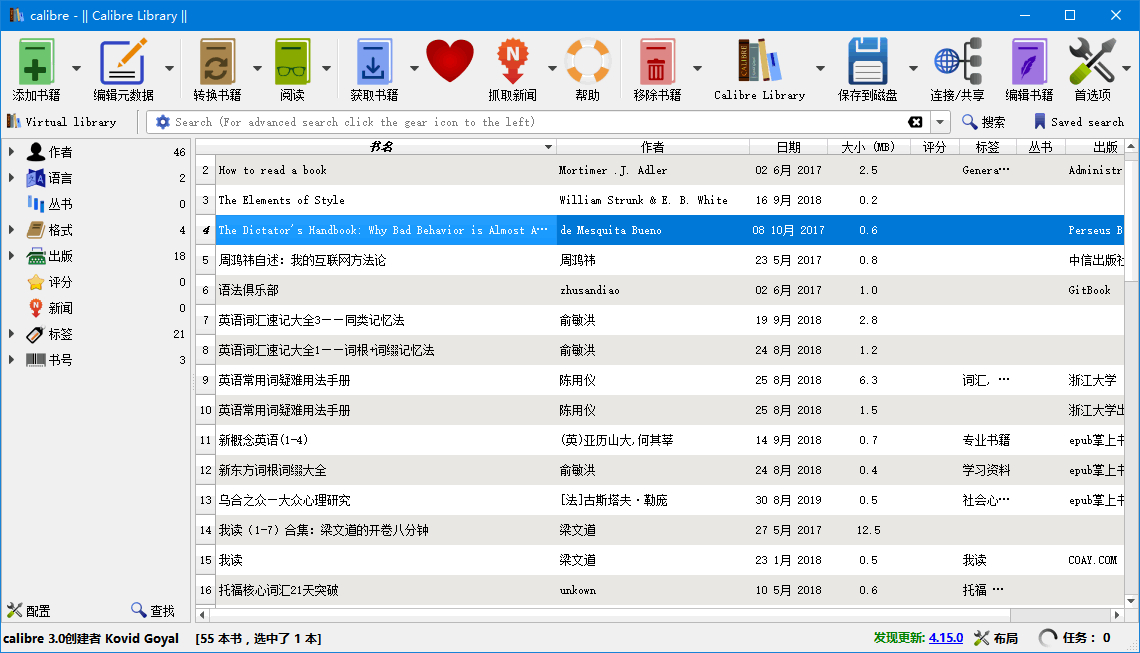Open Saved search menu

[1079, 122]
